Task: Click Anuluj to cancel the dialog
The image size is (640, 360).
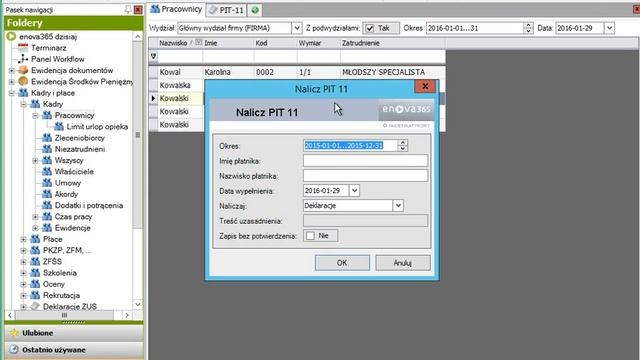Action: (402, 263)
